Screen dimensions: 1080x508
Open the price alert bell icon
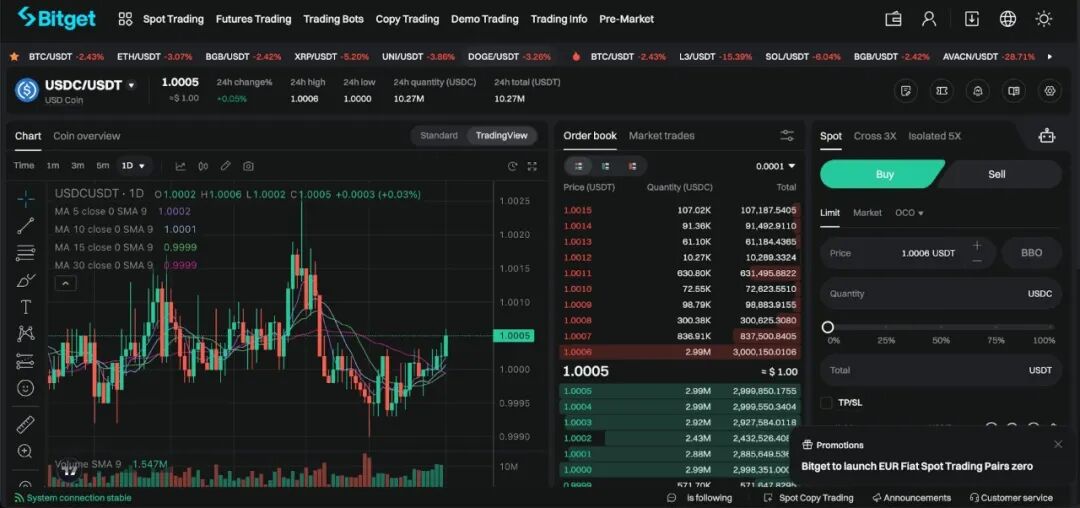click(977, 90)
